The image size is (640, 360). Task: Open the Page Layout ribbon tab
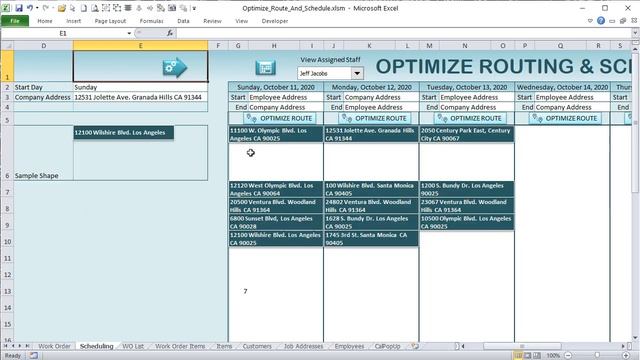click(x=110, y=21)
